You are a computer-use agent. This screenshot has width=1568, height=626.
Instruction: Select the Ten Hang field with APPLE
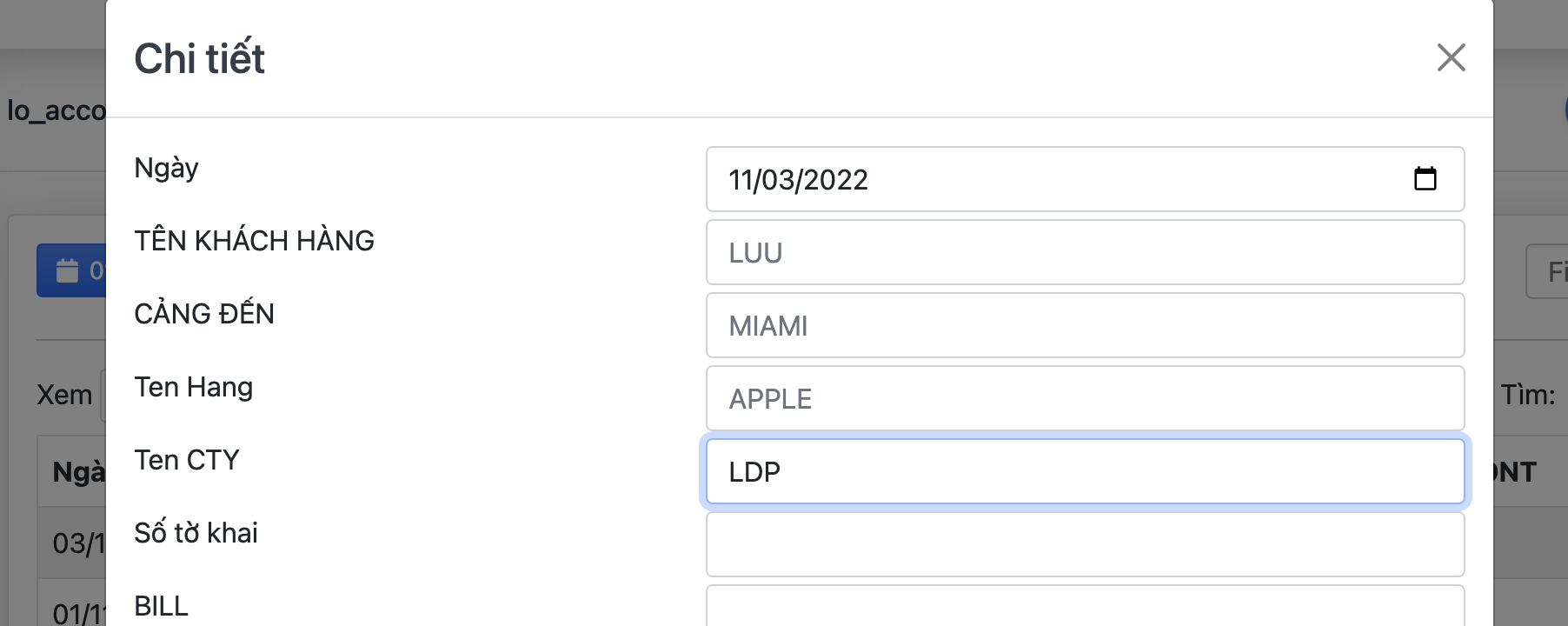pos(1085,398)
